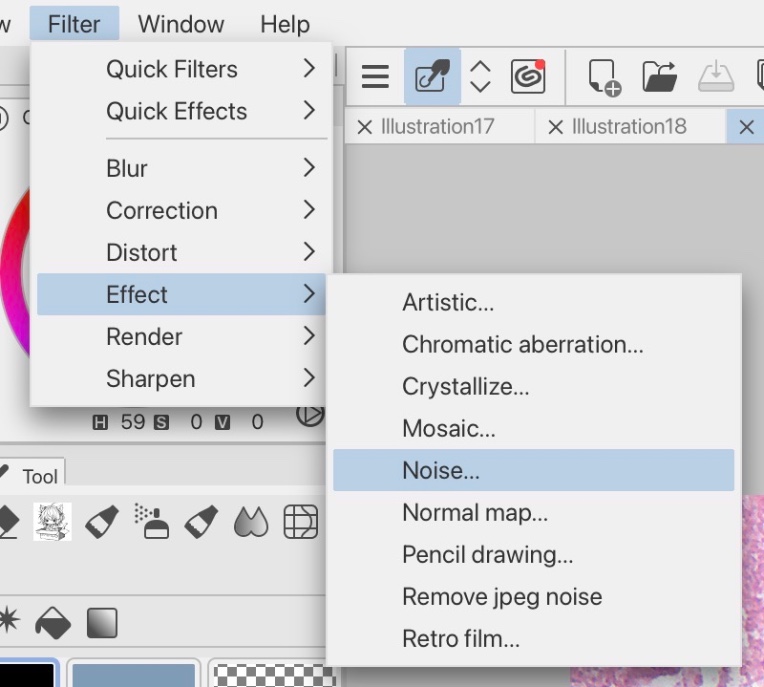This screenshot has height=687, width=764.
Task: Select the Liquify mesh grid tool
Action: 300,521
